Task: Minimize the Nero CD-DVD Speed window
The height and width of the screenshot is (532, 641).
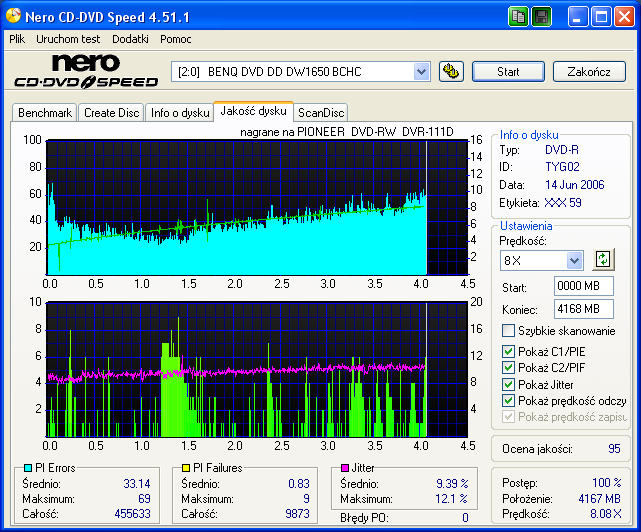Action: tap(578, 17)
